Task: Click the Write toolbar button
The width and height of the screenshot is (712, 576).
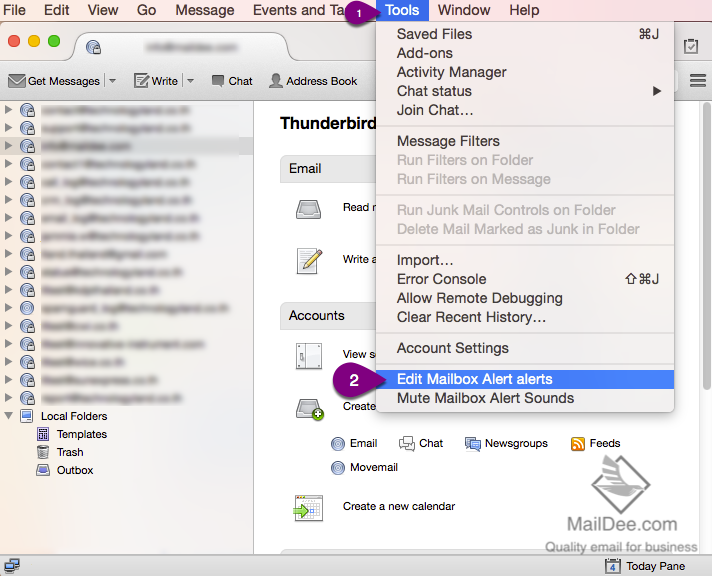Action: (156, 81)
